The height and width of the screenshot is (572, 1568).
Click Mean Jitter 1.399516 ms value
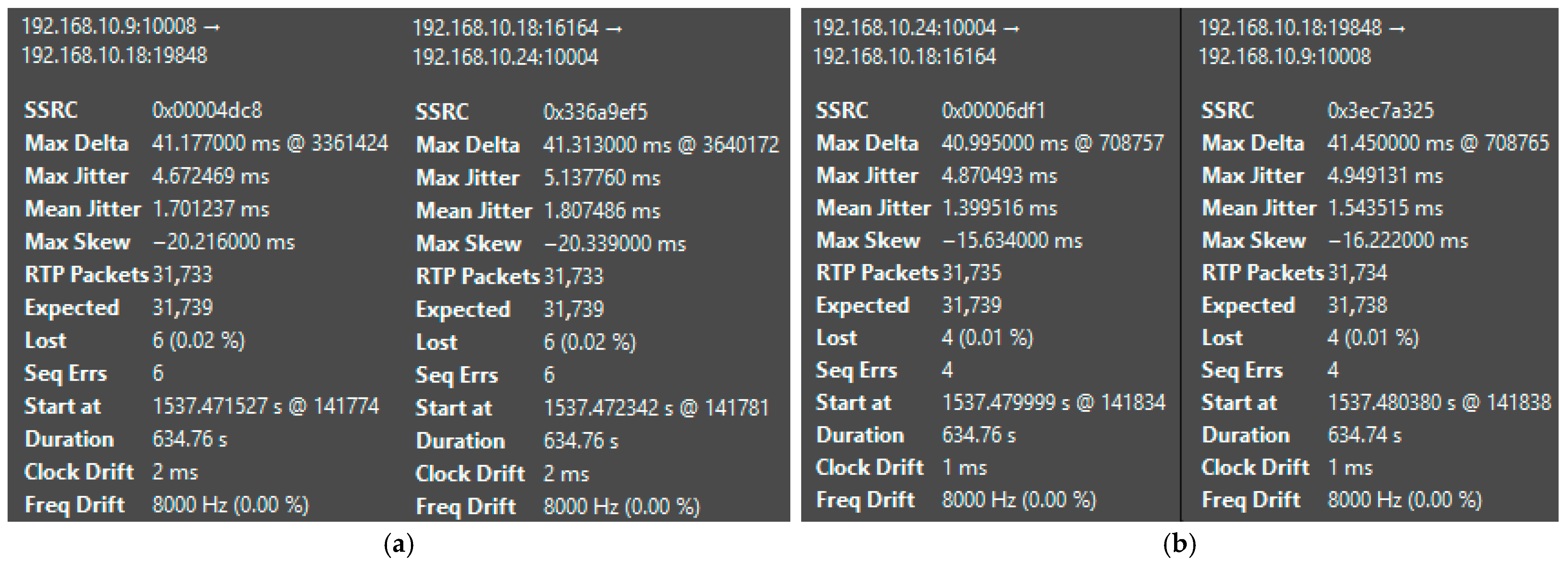[x=999, y=208]
